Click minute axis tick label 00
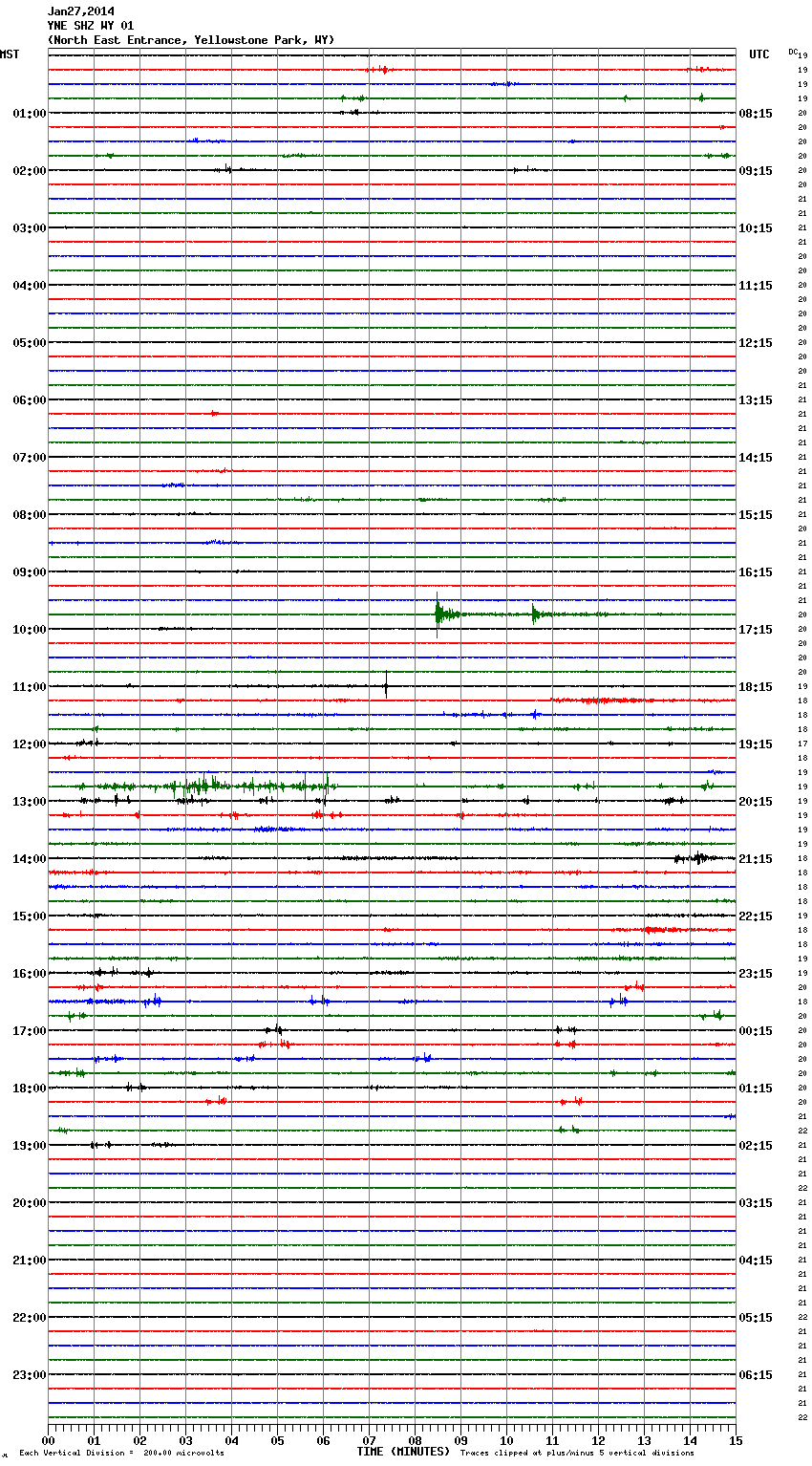812x1466 pixels. pyautogui.click(x=48, y=1440)
